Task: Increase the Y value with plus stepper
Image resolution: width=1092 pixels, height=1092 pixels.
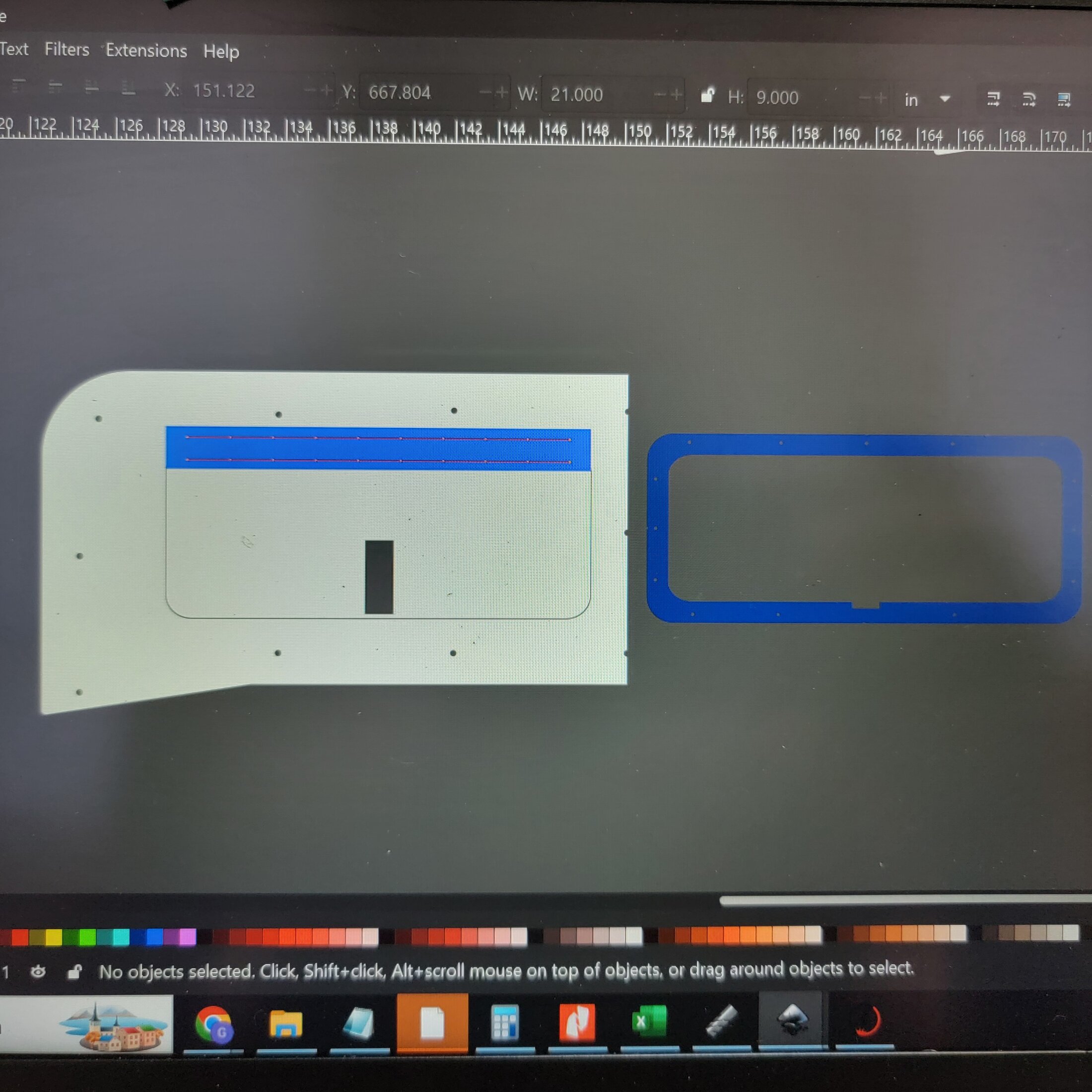Action: pyautogui.click(x=501, y=91)
